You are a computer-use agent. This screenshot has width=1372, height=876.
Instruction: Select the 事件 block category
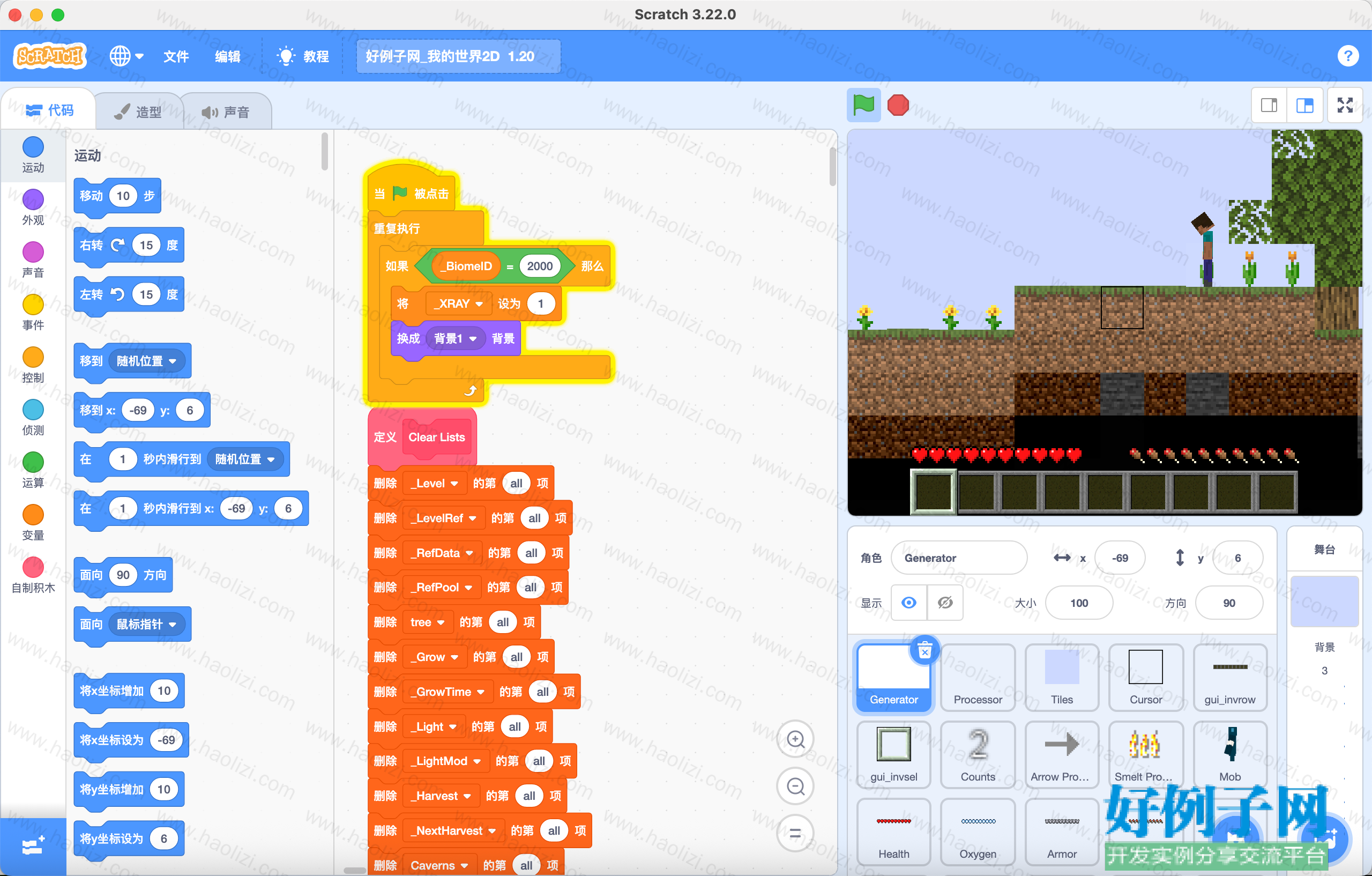click(x=33, y=313)
